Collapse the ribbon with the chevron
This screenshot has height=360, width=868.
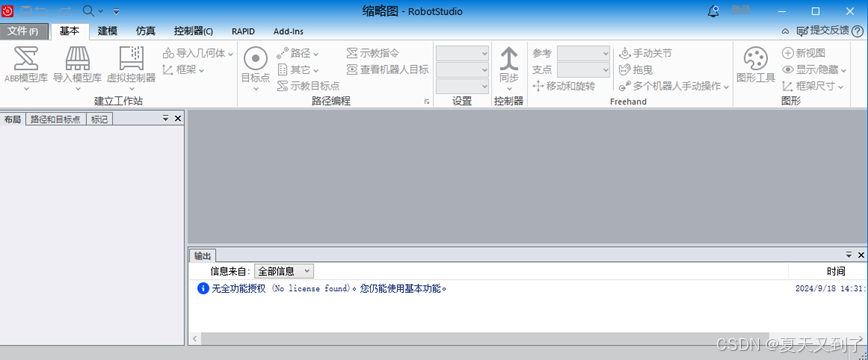point(785,31)
